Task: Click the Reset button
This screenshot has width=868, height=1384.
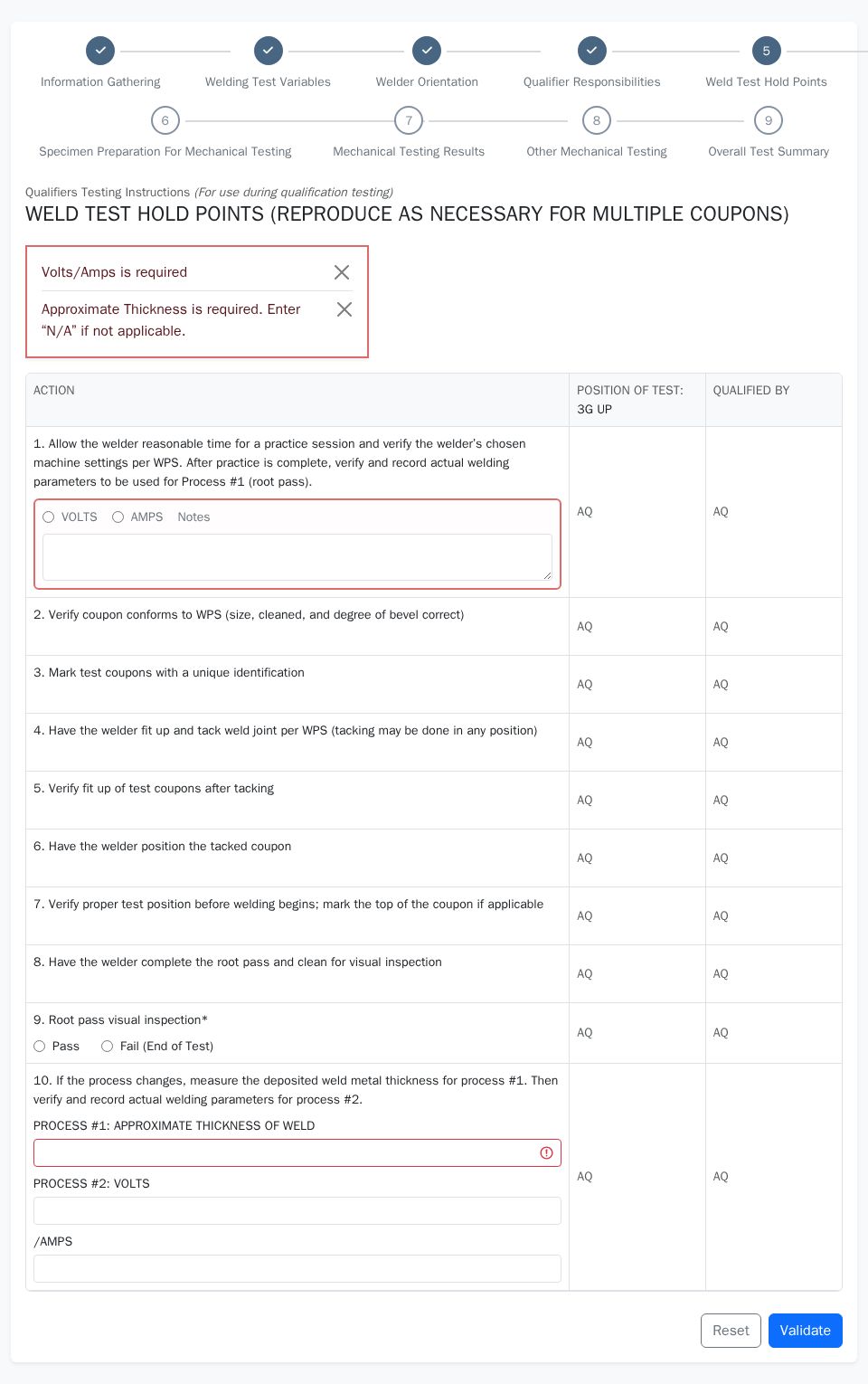Action: [x=731, y=1331]
